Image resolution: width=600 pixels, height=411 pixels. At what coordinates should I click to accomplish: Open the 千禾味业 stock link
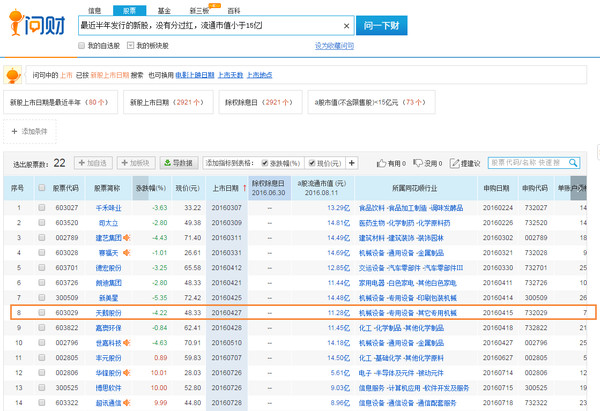[x=108, y=208]
